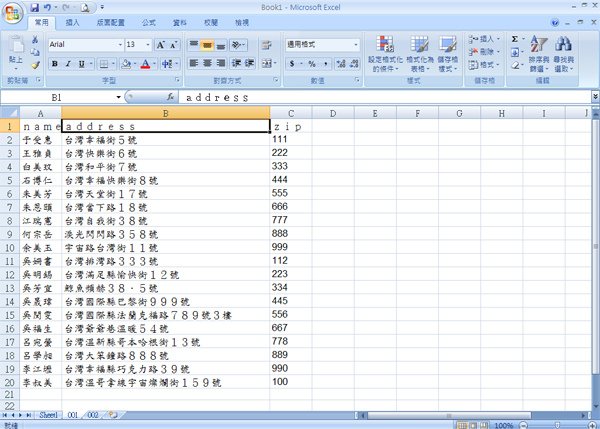The width and height of the screenshot is (600, 429).
Task: Click the Format Painter brush icon
Action: [35, 65]
